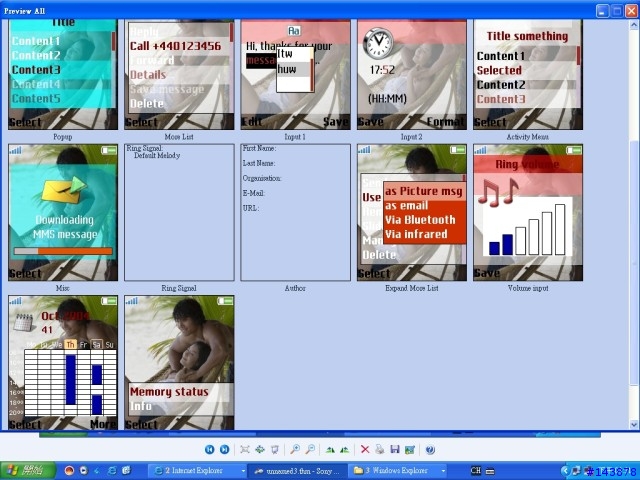Open the Memory status preview thumbnail
Image resolution: width=640 pixels, height=480 pixels.
(x=179, y=362)
